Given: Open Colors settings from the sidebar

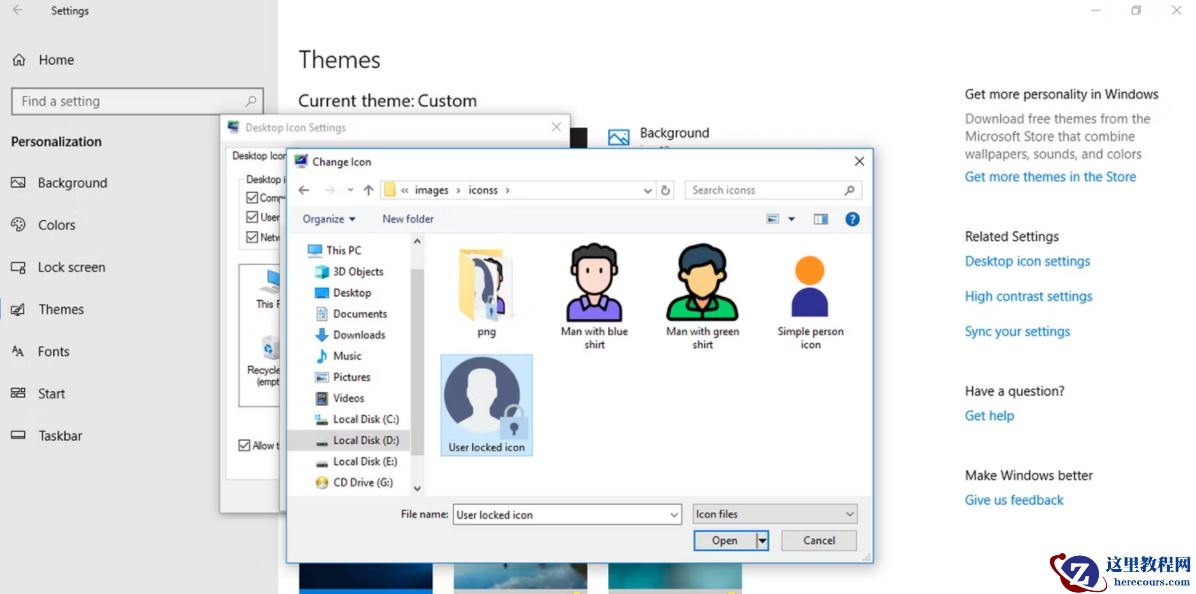Looking at the screenshot, I should coord(57,225).
